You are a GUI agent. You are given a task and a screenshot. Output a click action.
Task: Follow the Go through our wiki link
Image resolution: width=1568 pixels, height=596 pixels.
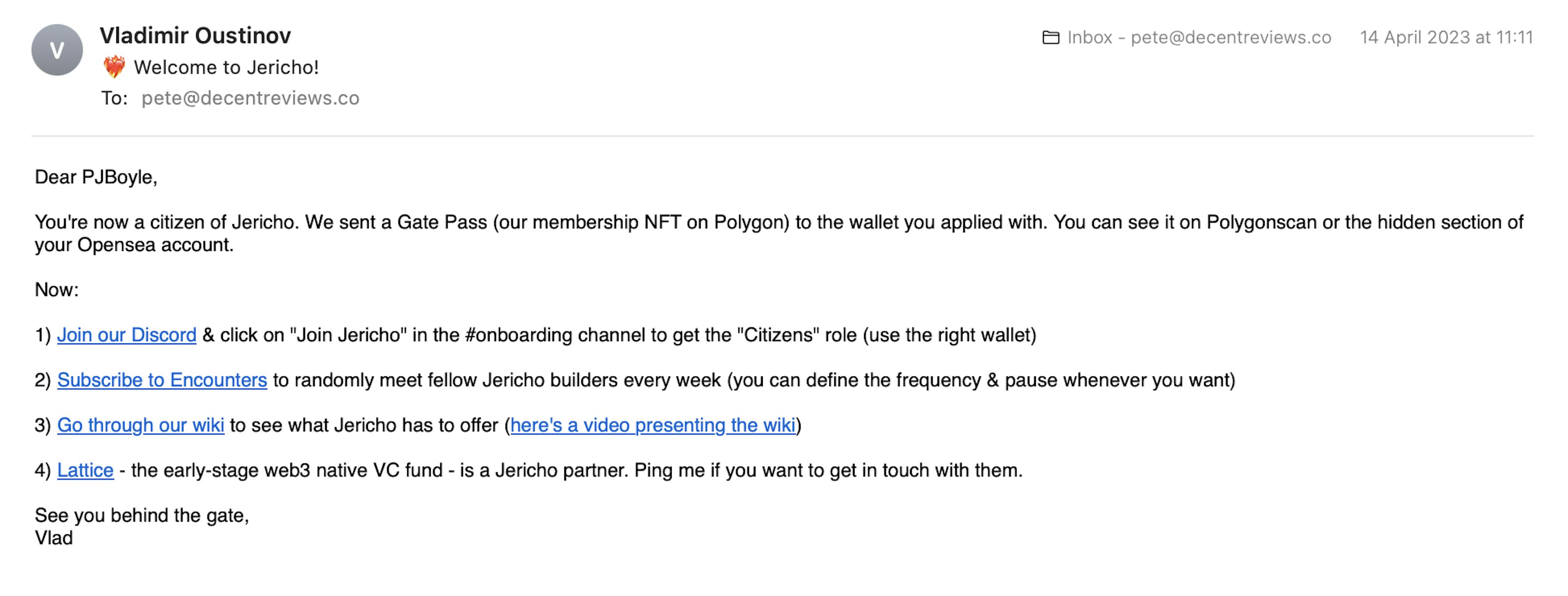pyautogui.click(x=140, y=425)
